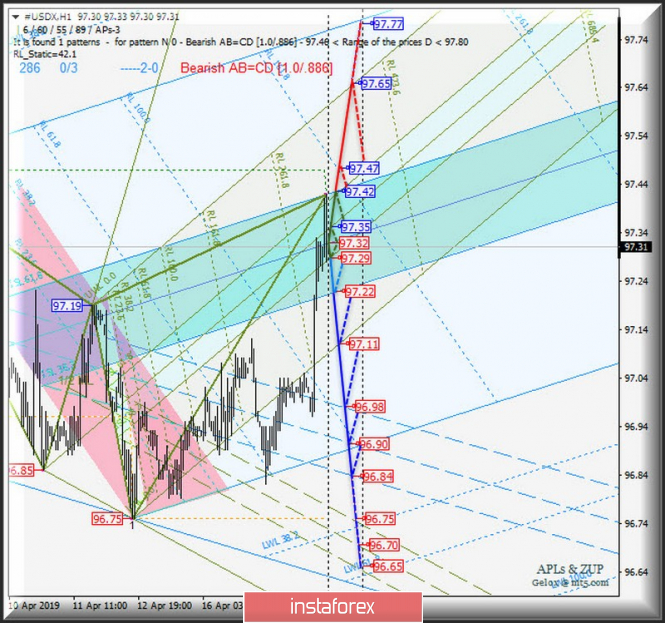
Task: Click the 97.54 price axis tick
Action: [636, 136]
